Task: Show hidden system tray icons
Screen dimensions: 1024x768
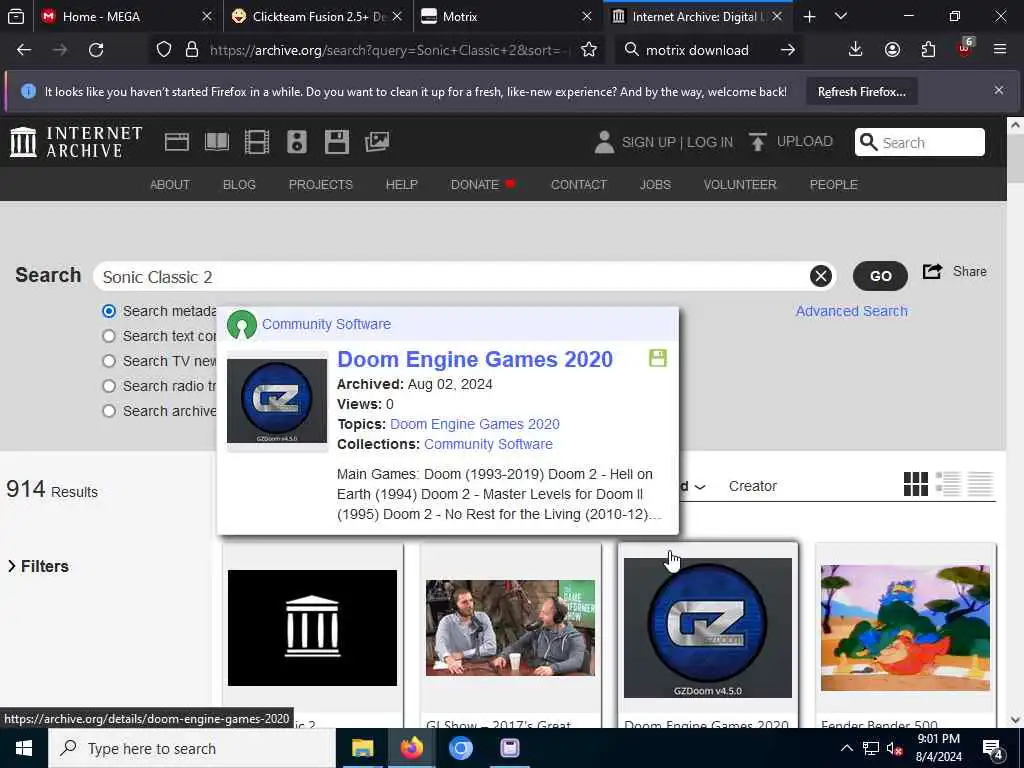Action: tap(846, 748)
